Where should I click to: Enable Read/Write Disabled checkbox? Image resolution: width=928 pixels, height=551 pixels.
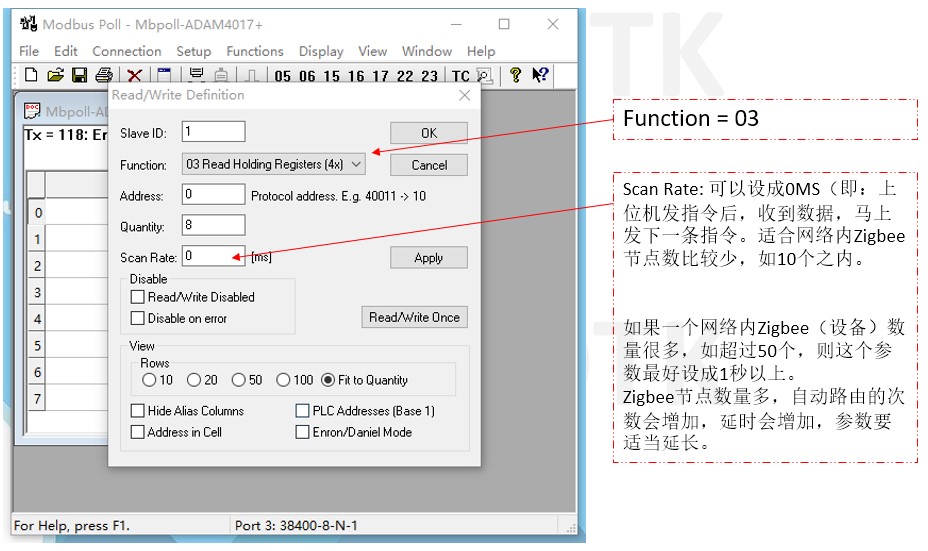pos(137,297)
